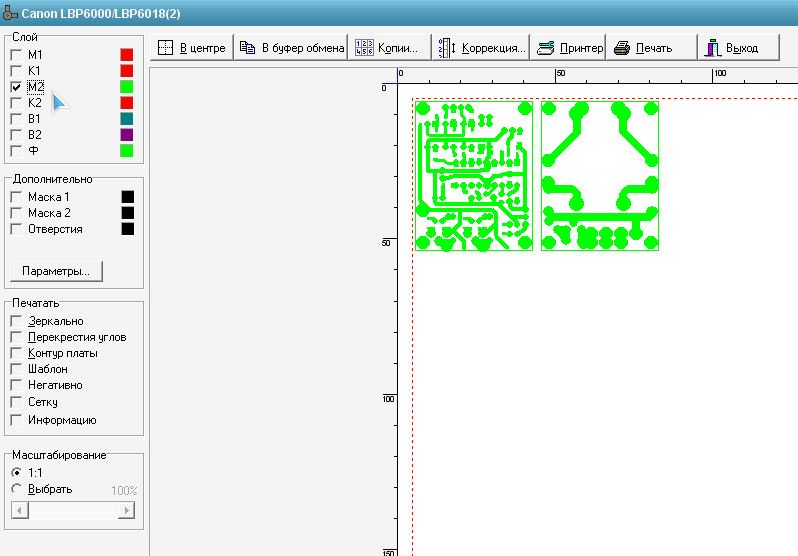Click the 'Параметры...' button

point(56,271)
